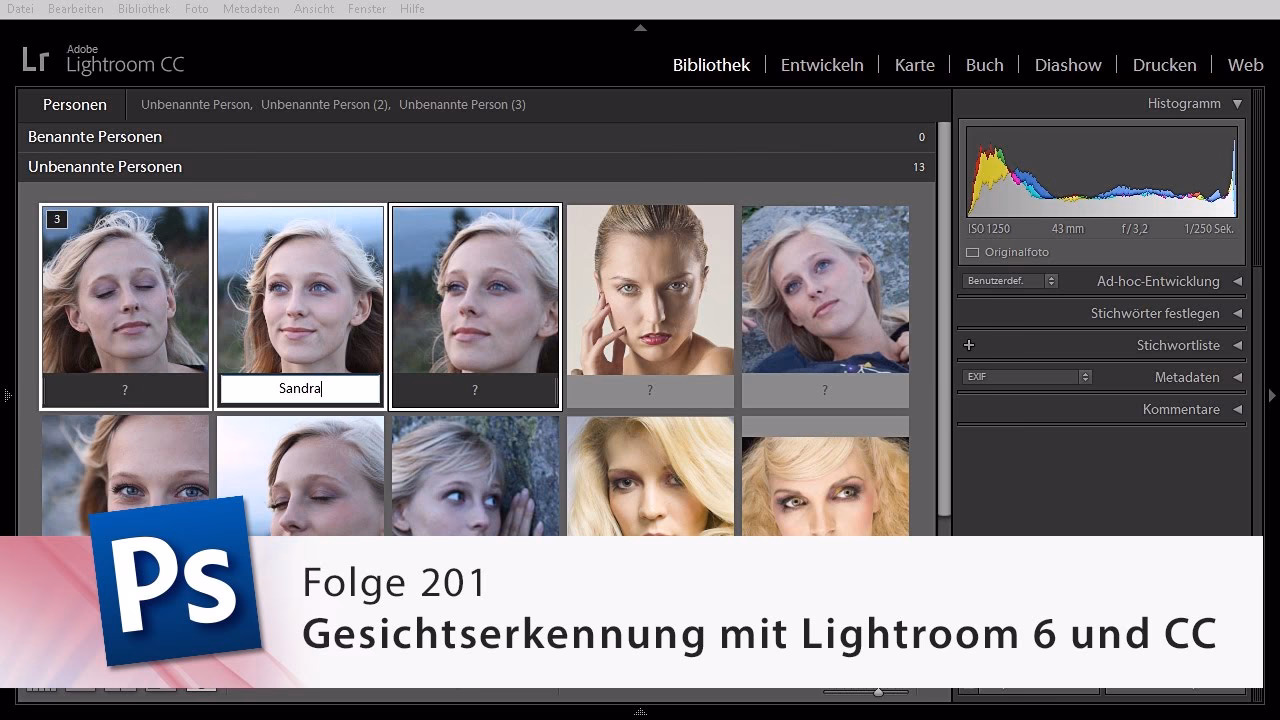
Task: Select the portrait of woman lying on rocks
Action: tap(825, 290)
